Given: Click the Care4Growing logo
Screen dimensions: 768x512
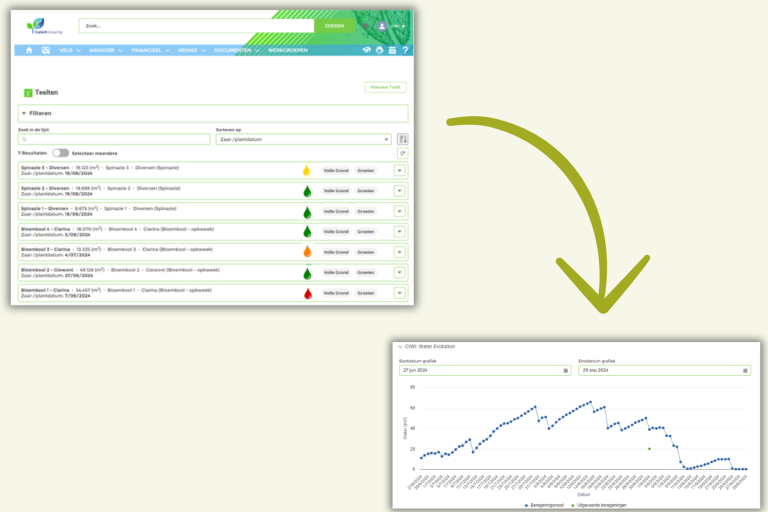Looking at the screenshot, I should click(x=44, y=26).
